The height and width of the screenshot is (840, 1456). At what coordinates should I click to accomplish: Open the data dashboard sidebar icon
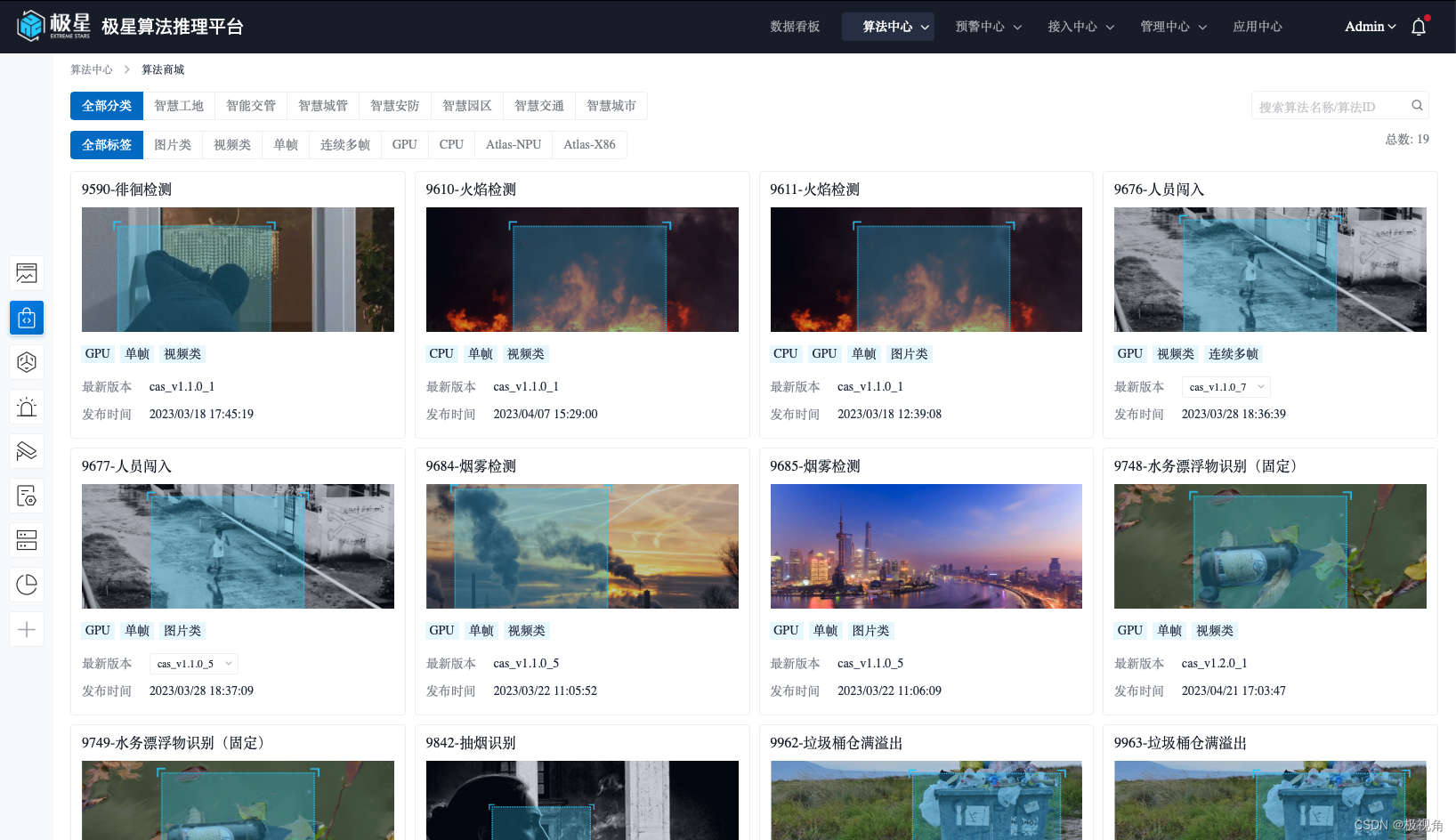point(27,273)
